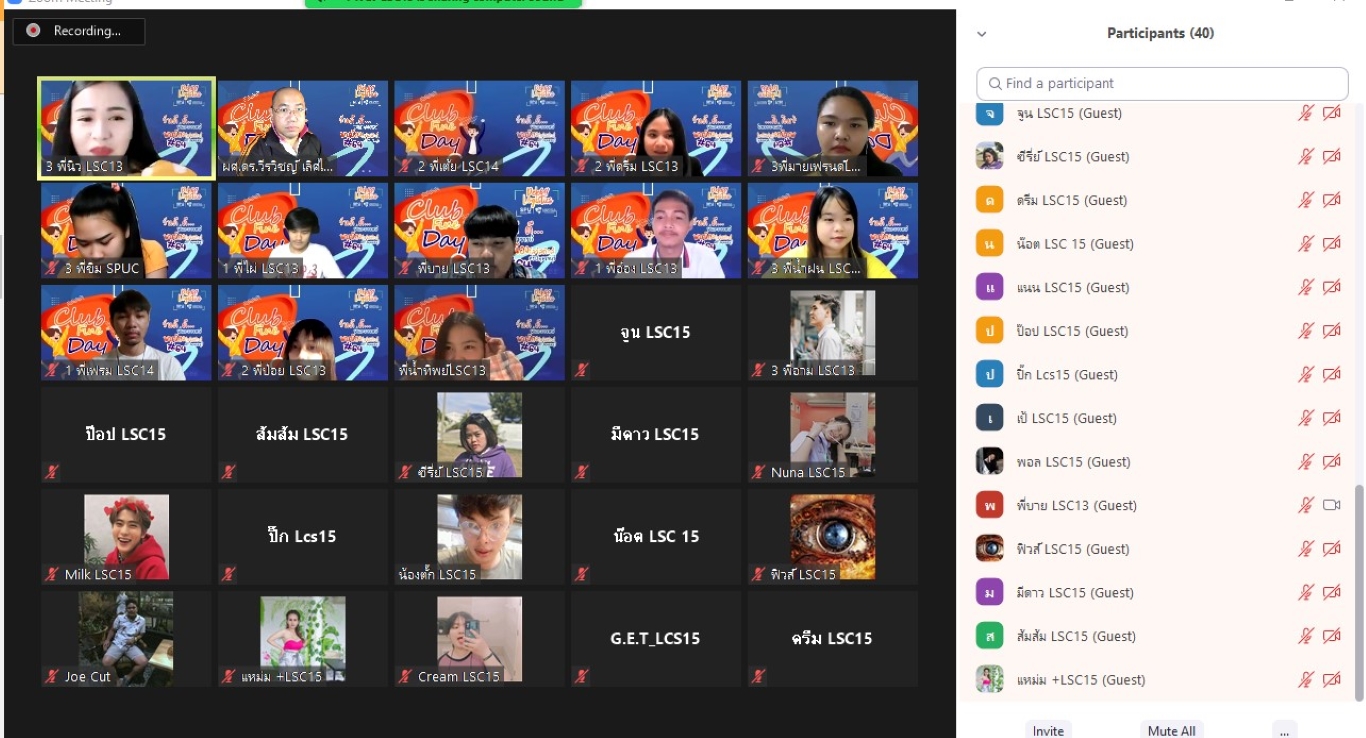This screenshot has height=738, width=1366.
Task: Select the 3 พี่นิว LSC13 video tile
Action: [126, 129]
